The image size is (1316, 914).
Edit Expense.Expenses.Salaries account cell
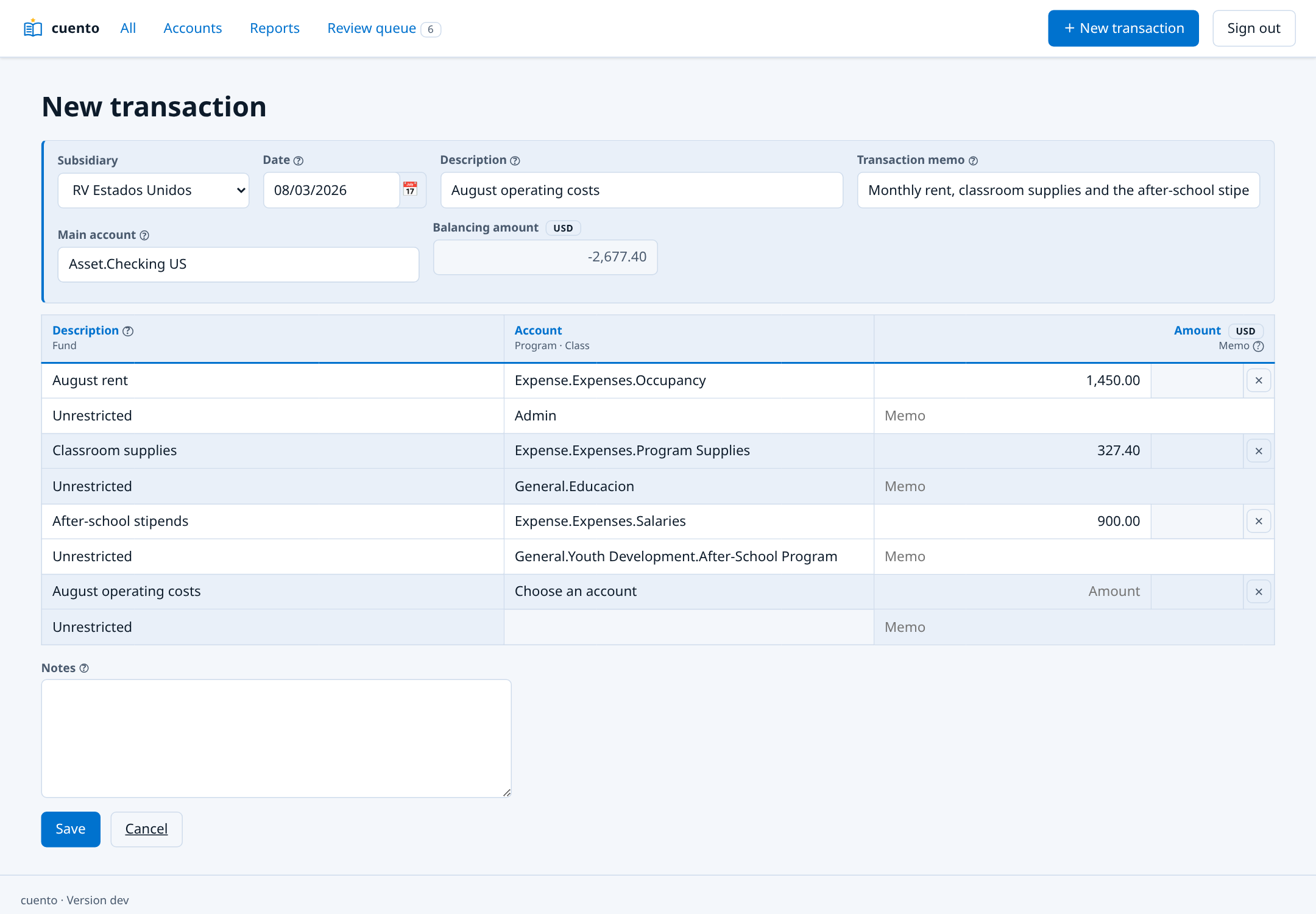coord(689,522)
